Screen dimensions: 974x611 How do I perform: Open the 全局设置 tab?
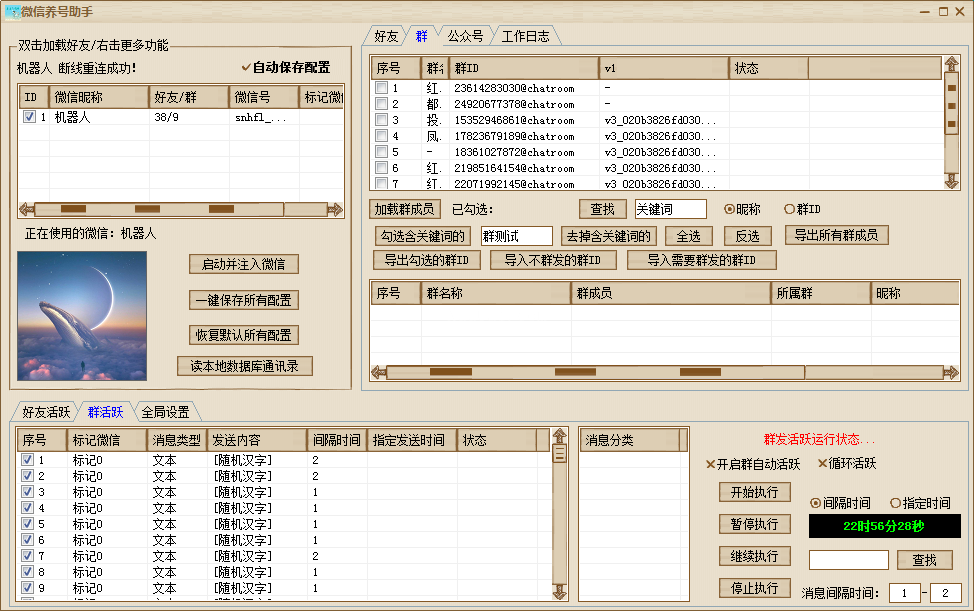click(165, 411)
